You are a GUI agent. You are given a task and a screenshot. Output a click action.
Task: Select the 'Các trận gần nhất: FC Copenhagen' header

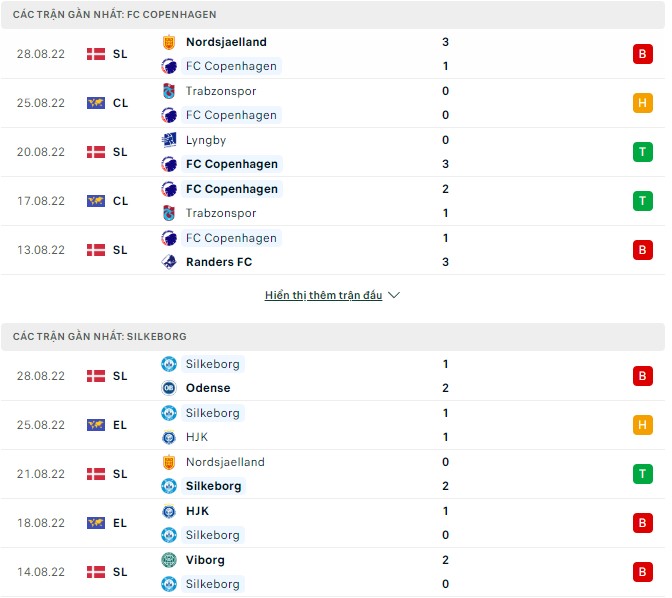point(115,15)
